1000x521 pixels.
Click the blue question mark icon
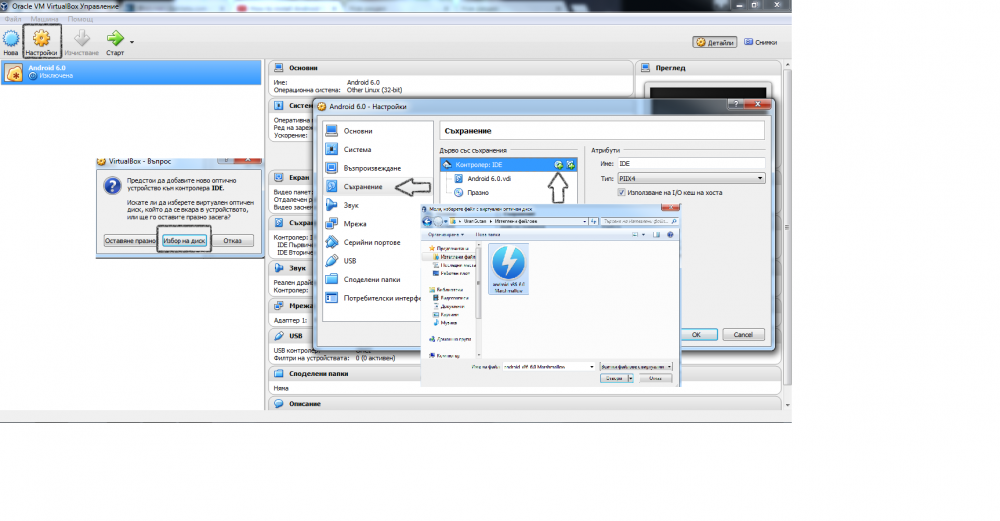tap(112, 186)
